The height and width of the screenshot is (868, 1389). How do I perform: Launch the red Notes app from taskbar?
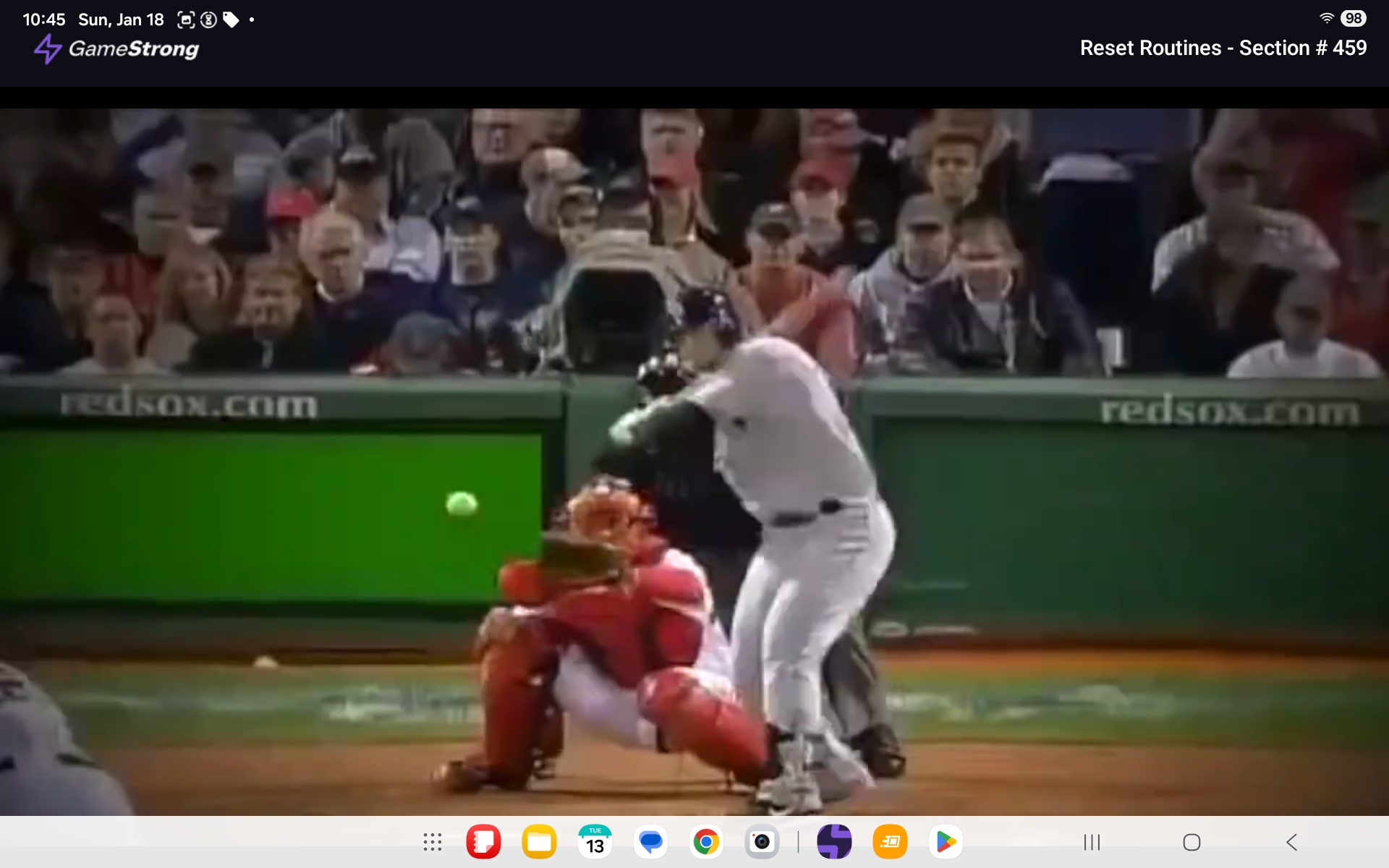pyautogui.click(x=484, y=842)
